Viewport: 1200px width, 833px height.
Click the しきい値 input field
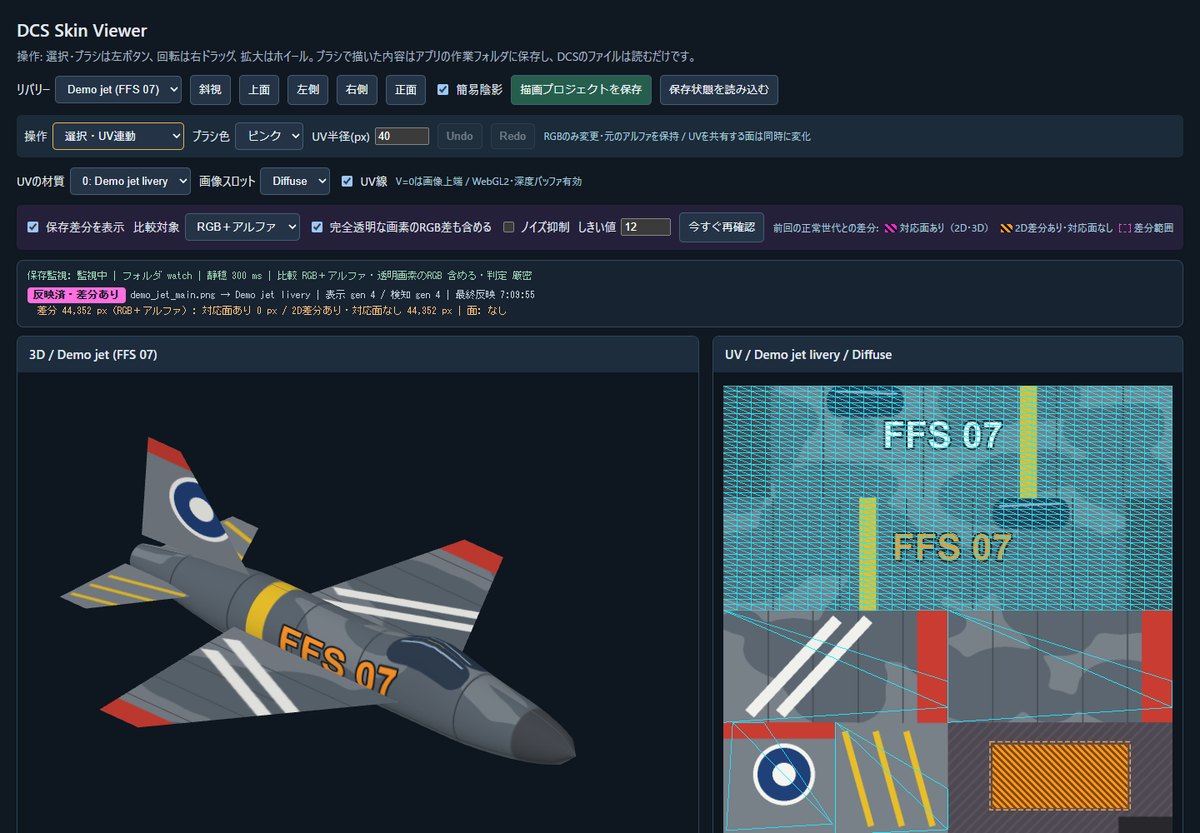tap(646, 227)
